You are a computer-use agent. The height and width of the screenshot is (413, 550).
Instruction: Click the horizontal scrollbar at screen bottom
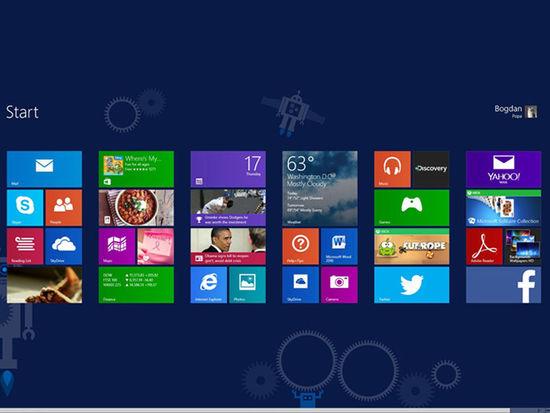coord(255,410)
